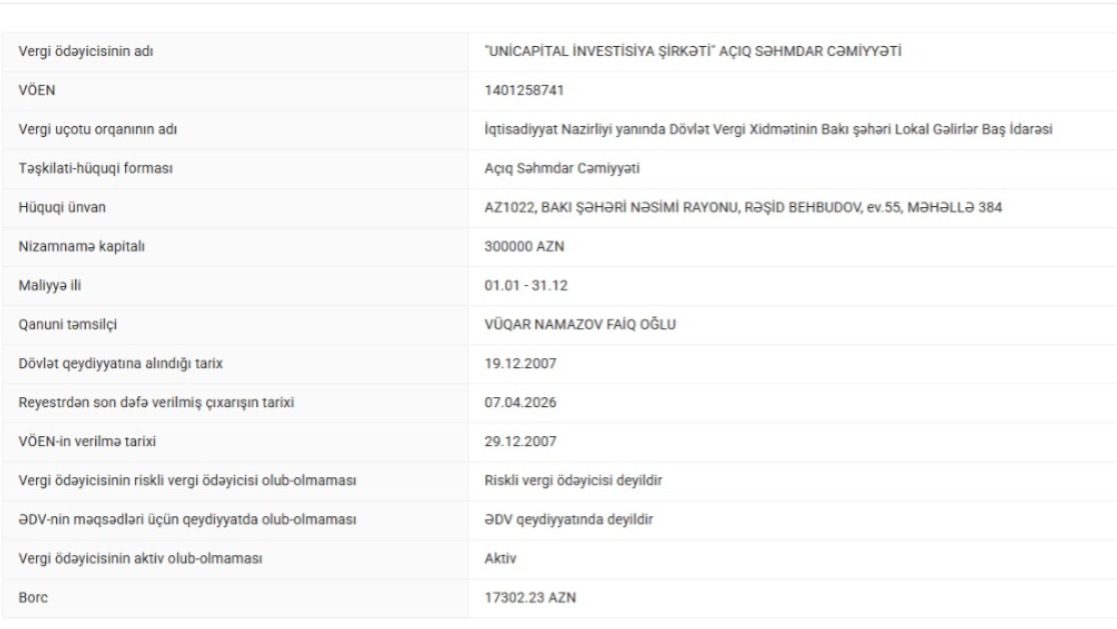Click the VÖEN number 1401258741

[524, 90]
